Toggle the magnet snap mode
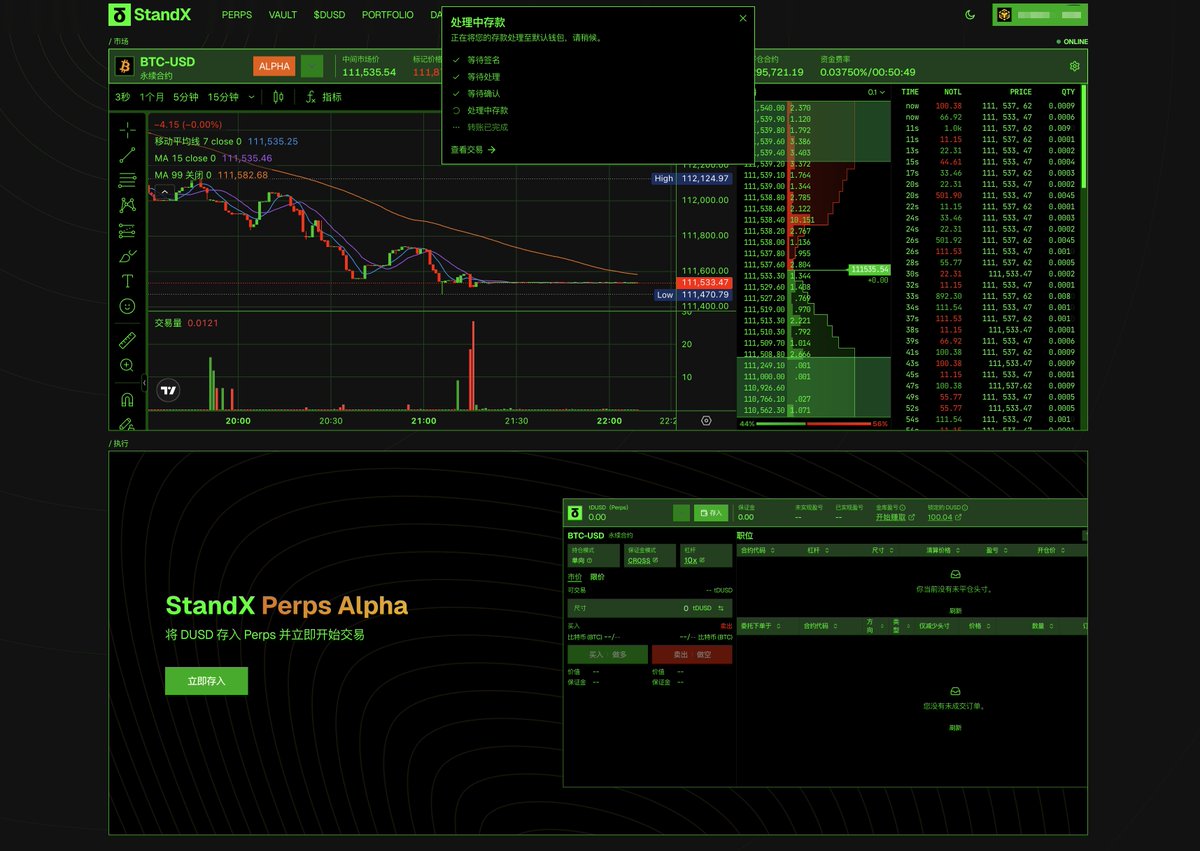This screenshot has width=1200, height=851. [127, 399]
